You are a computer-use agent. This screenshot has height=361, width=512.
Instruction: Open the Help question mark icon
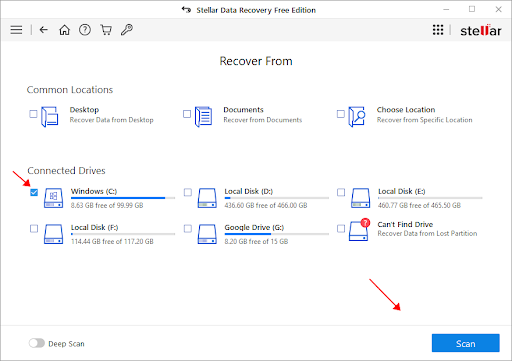85,30
